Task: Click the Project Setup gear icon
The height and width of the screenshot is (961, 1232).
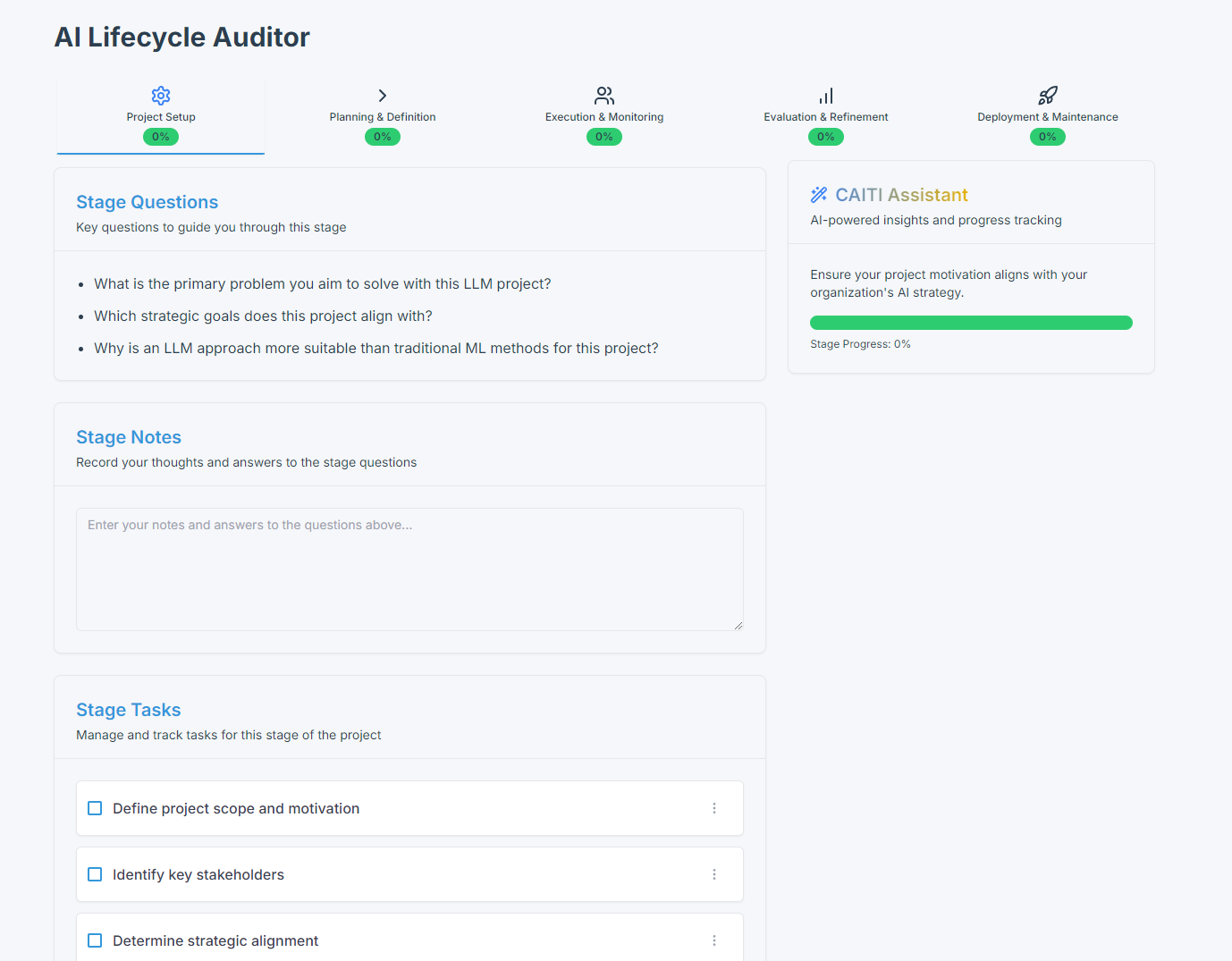Action: coord(161,96)
